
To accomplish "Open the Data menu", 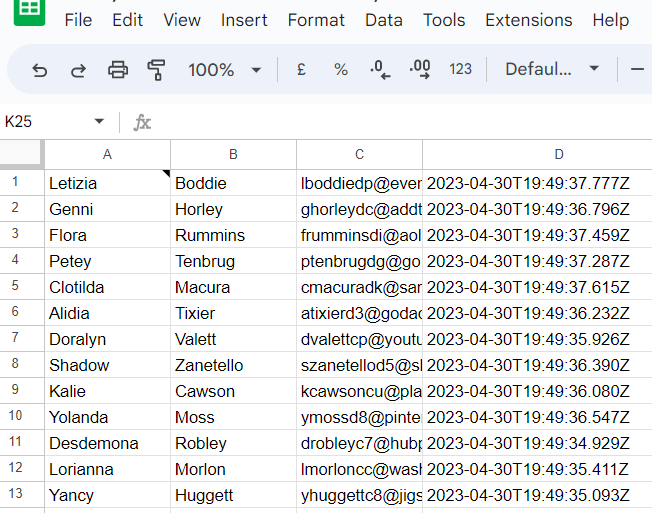I will [x=384, y=20].
